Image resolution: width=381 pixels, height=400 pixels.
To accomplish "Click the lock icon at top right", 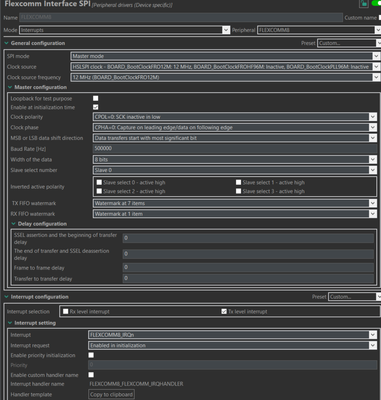I will (x=363, y=4).
